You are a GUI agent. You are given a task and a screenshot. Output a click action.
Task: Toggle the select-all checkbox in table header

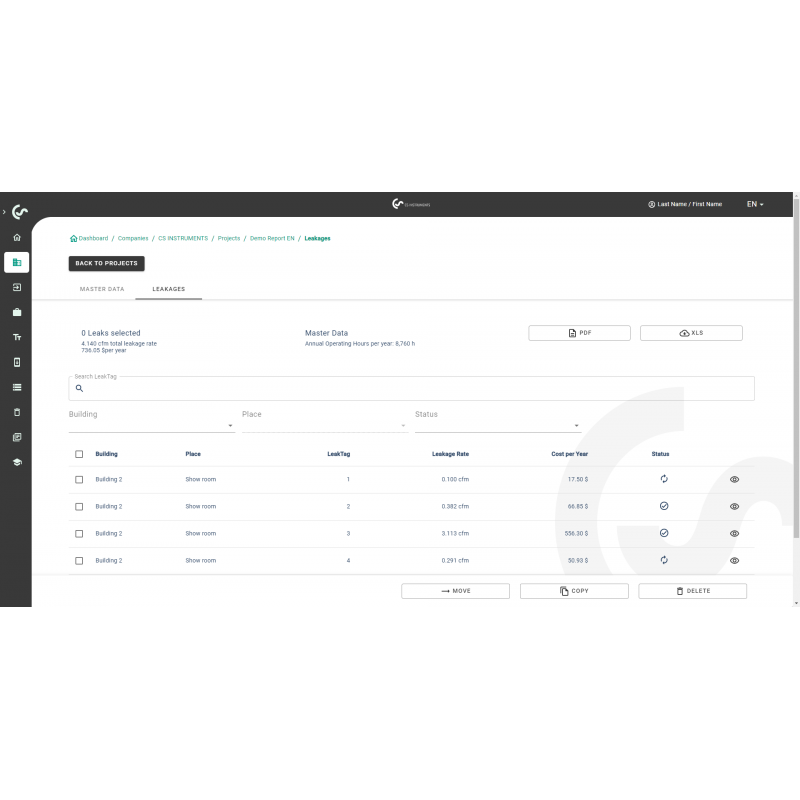coord(79,454)
